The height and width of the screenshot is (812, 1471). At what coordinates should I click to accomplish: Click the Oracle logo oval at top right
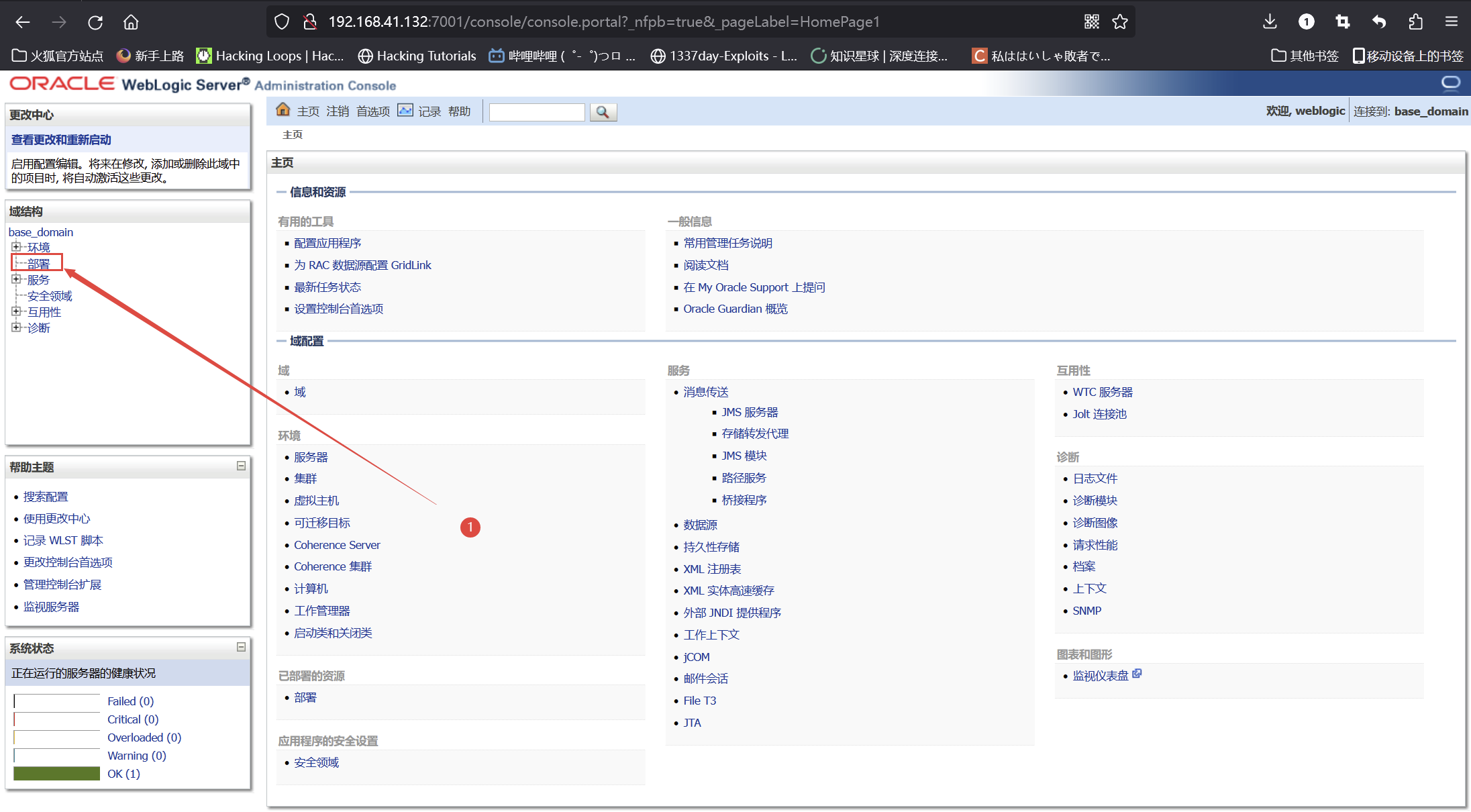(x=1451, y=83)
